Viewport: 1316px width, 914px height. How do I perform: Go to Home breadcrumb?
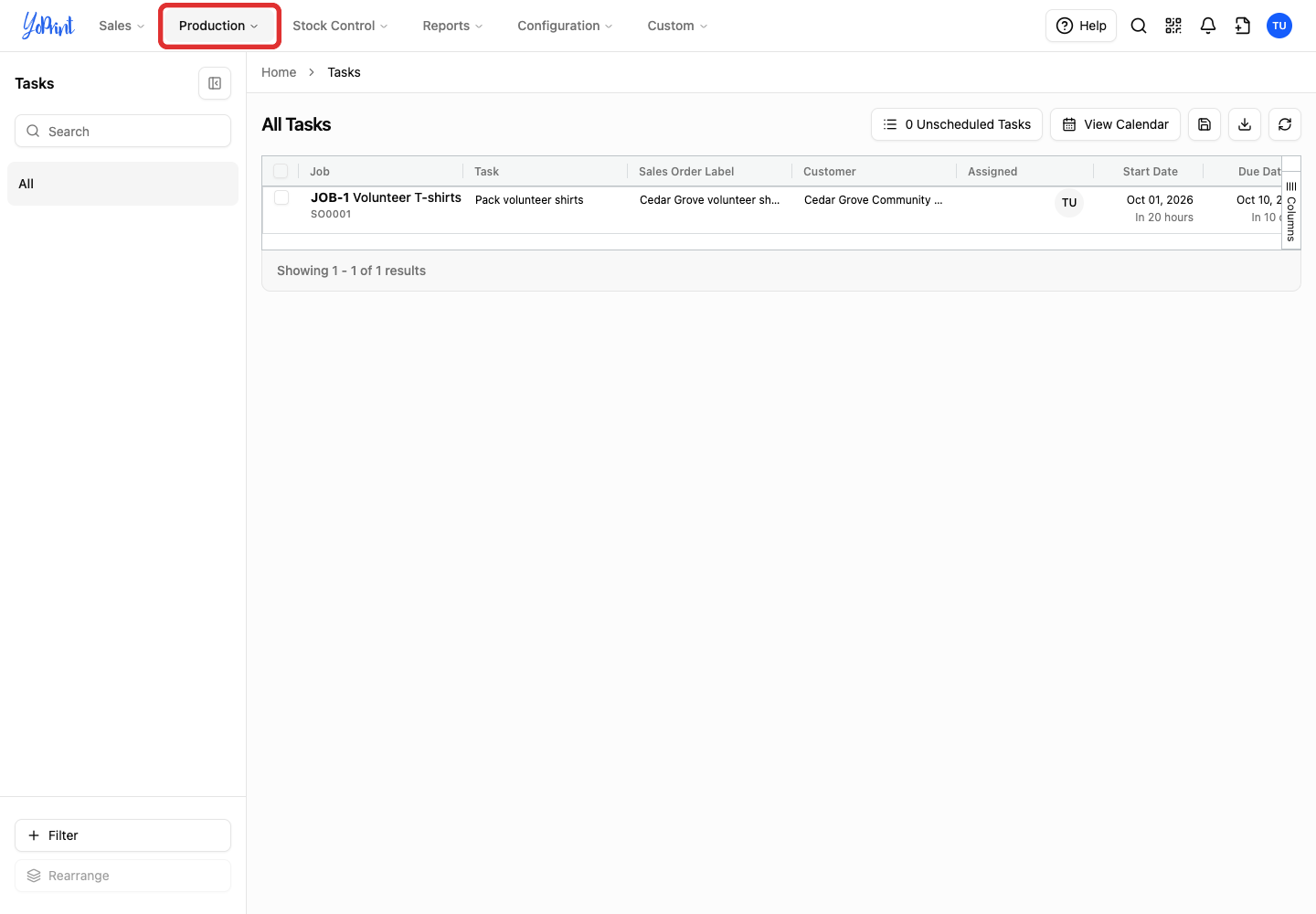(279, 72)
